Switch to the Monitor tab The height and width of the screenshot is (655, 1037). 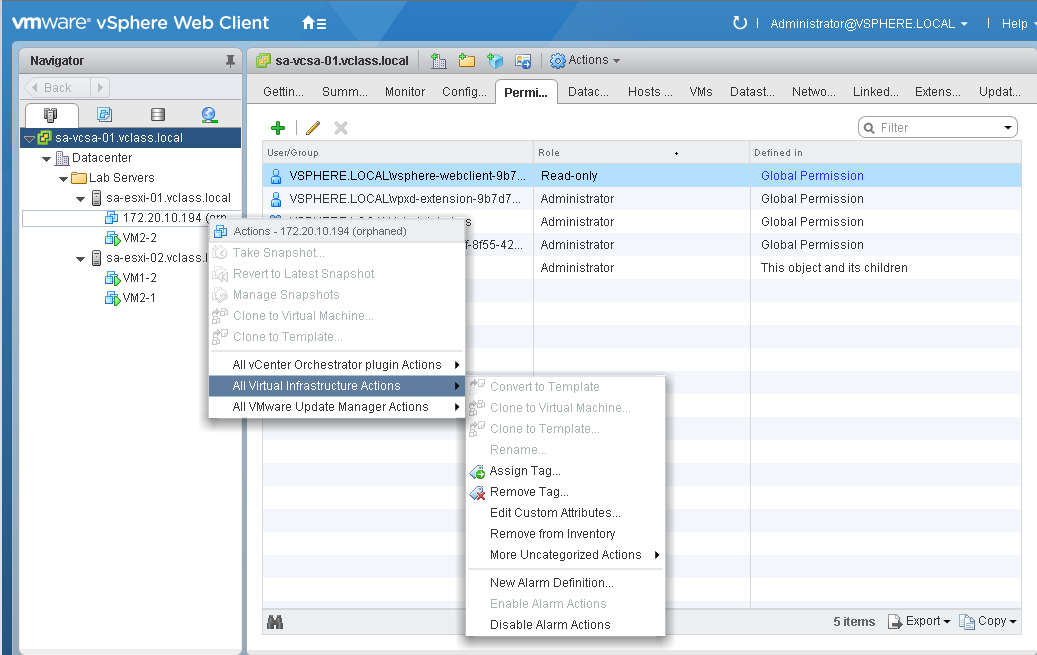click(404, 91)
